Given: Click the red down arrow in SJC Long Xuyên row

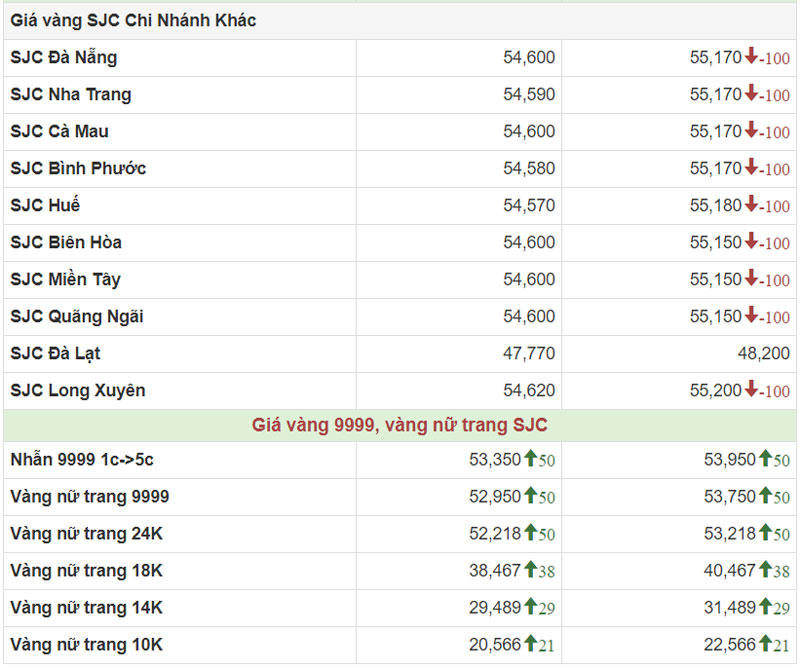Looking at the screenshot, I should (x=751, y=390).
